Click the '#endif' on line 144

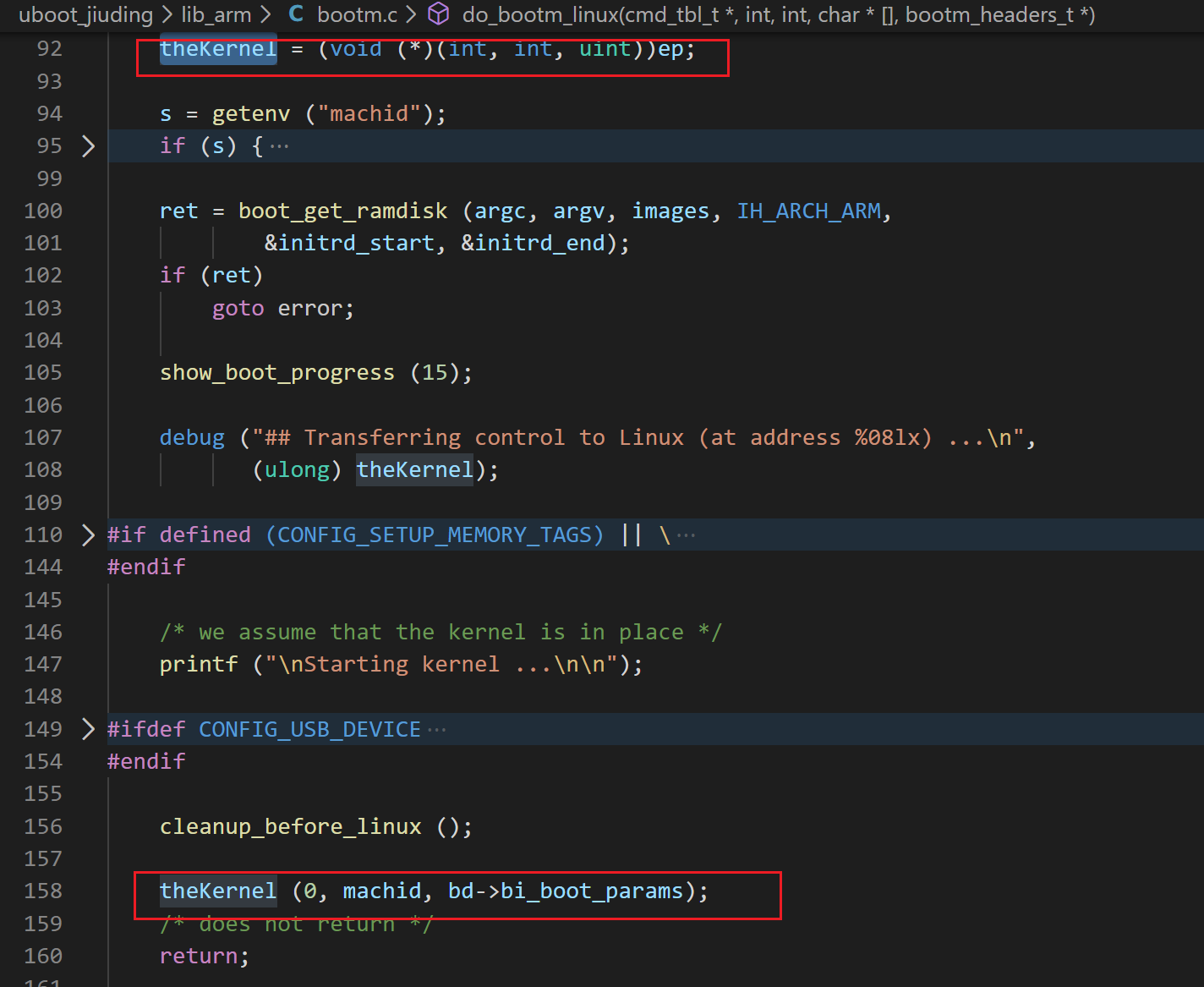pos(146,567)
